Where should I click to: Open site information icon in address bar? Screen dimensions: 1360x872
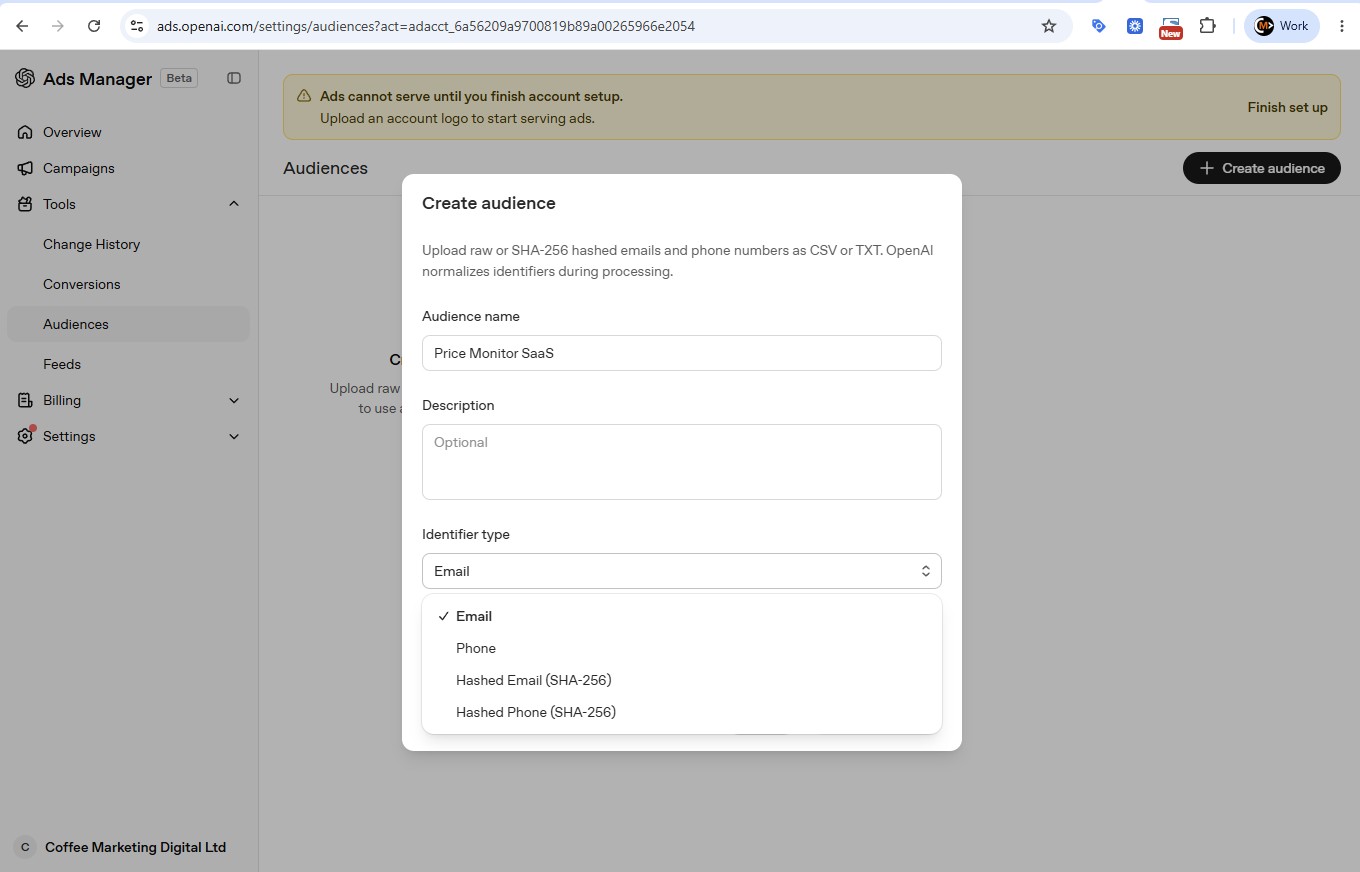tap(138, 26)
